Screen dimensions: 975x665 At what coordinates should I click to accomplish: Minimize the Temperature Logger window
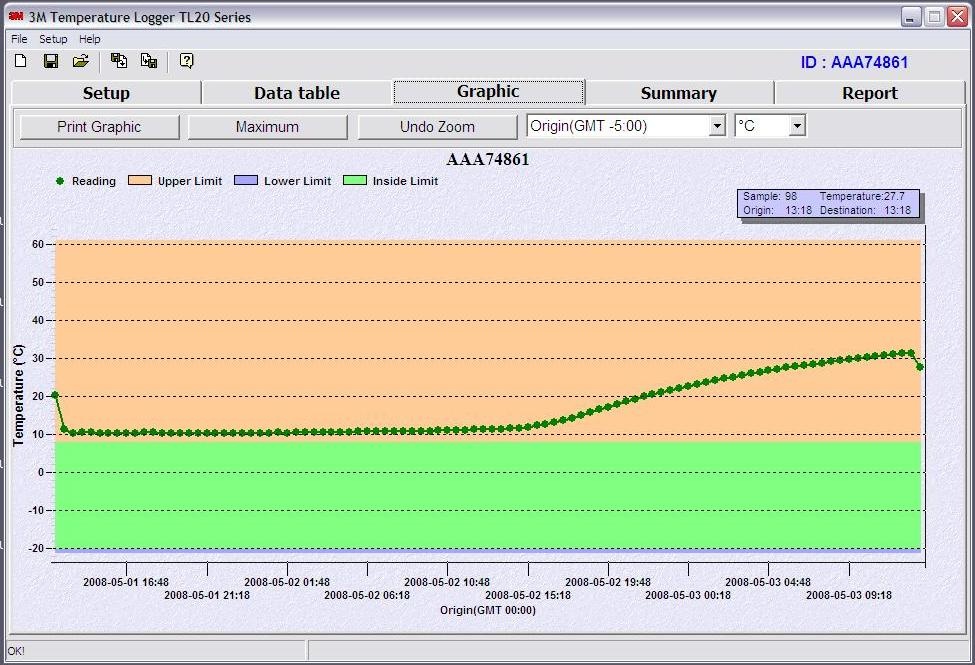coord(911,17)
